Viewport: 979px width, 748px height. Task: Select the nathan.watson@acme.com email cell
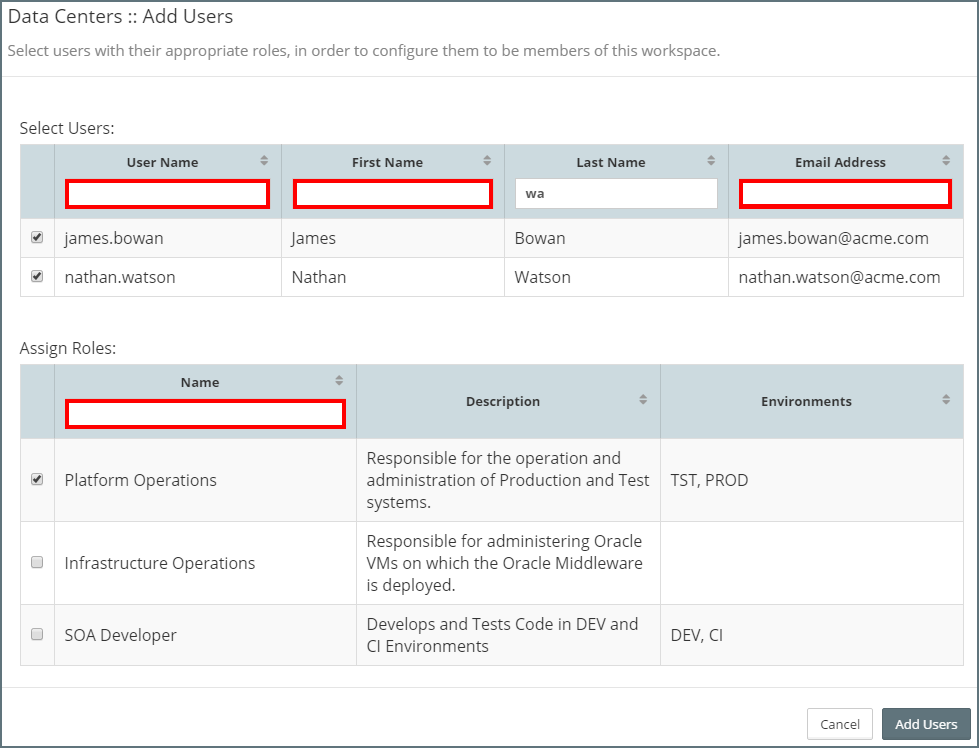[839, 277]
